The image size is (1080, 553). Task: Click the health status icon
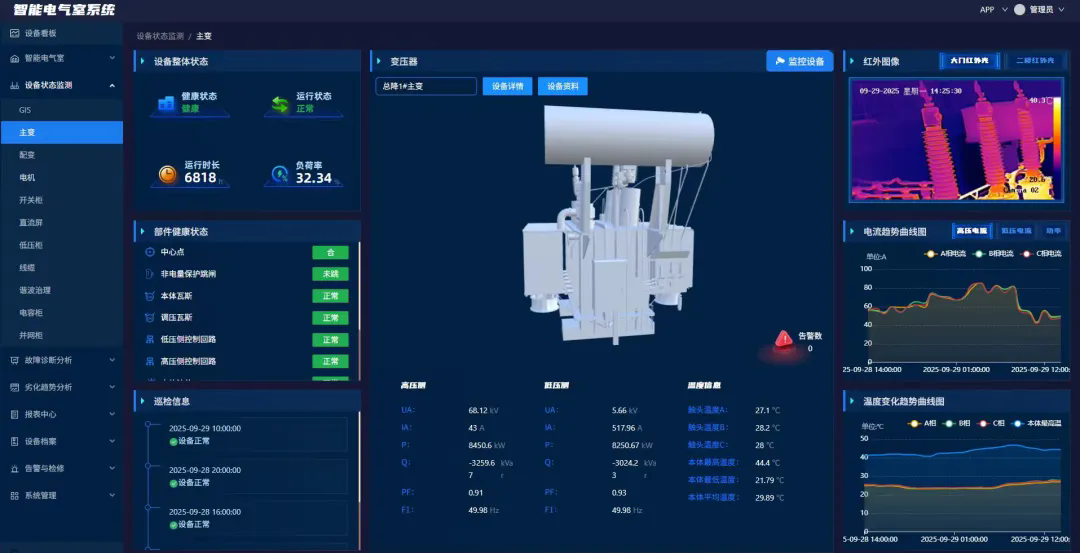(165, 103)
